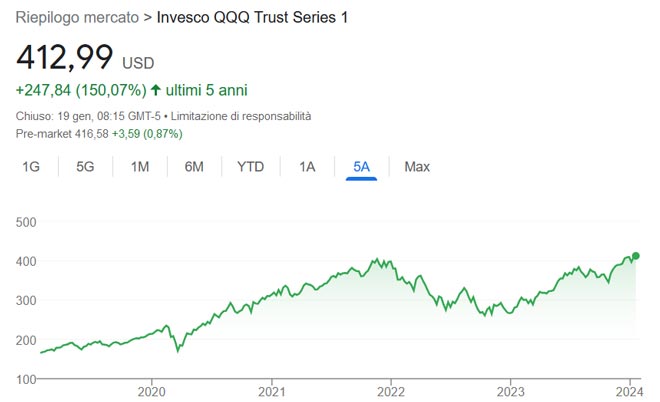Switch chart to 1A range

coord(307,167)
